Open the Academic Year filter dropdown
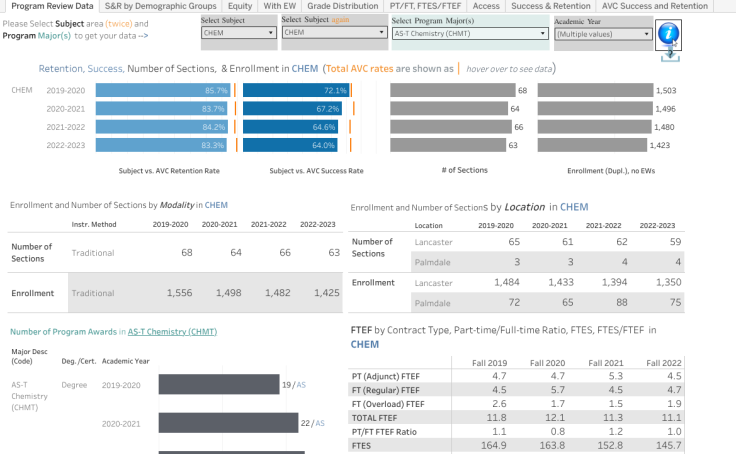The height and width of the screenshot is (454, 736). [x=602, y=33]
